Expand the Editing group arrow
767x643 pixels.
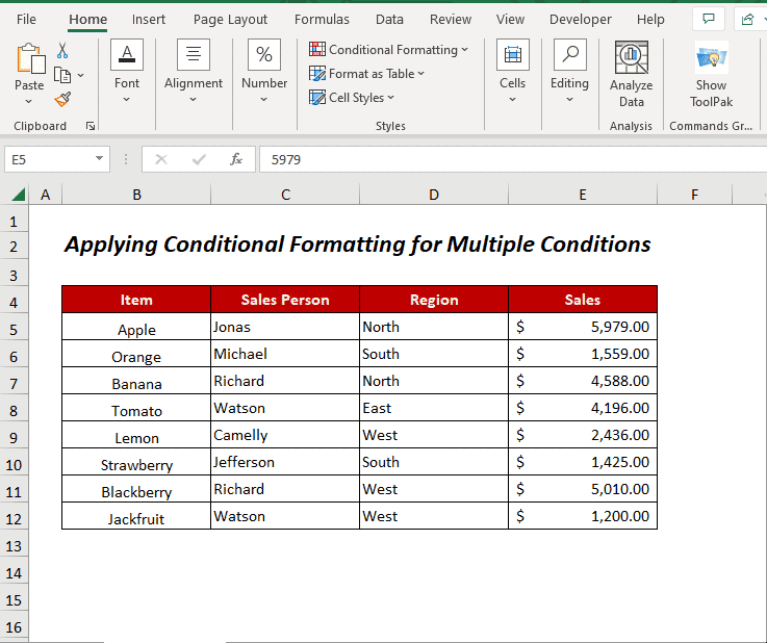click(x=569, y=99)
